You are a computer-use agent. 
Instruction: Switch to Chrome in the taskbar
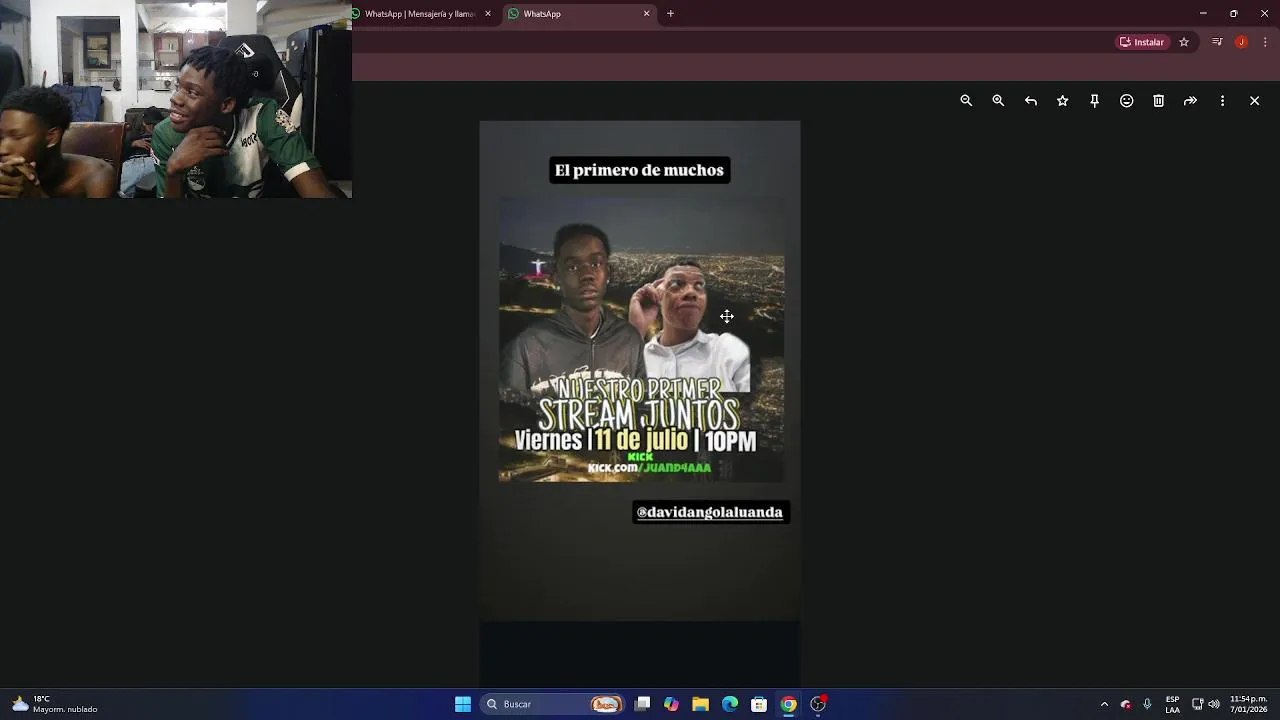[789, 704]
